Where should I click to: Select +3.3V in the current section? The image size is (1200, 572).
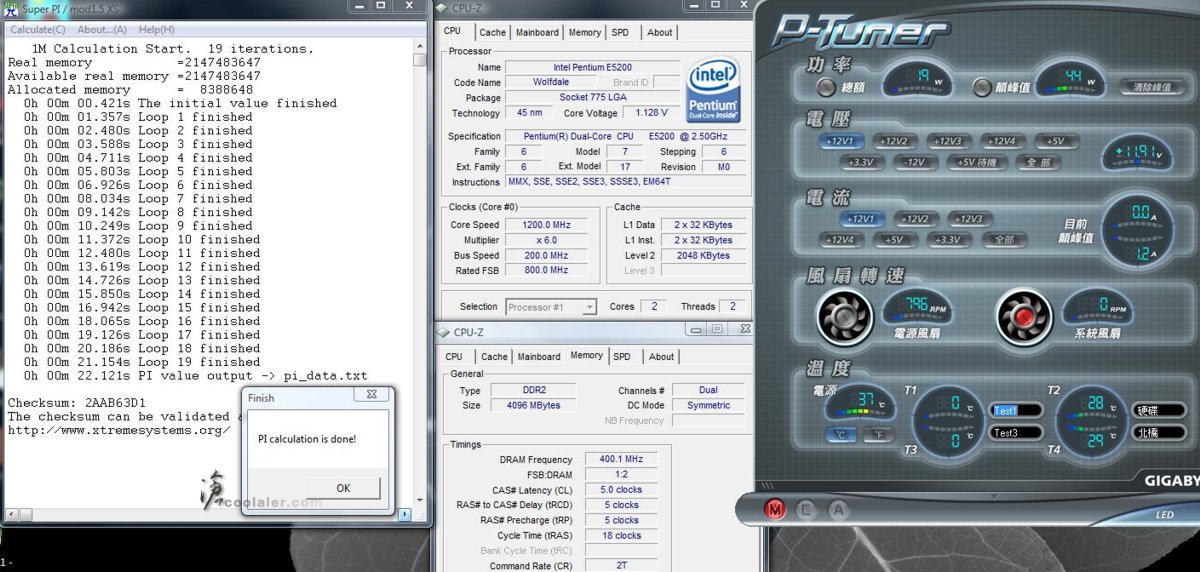[948, 239]
